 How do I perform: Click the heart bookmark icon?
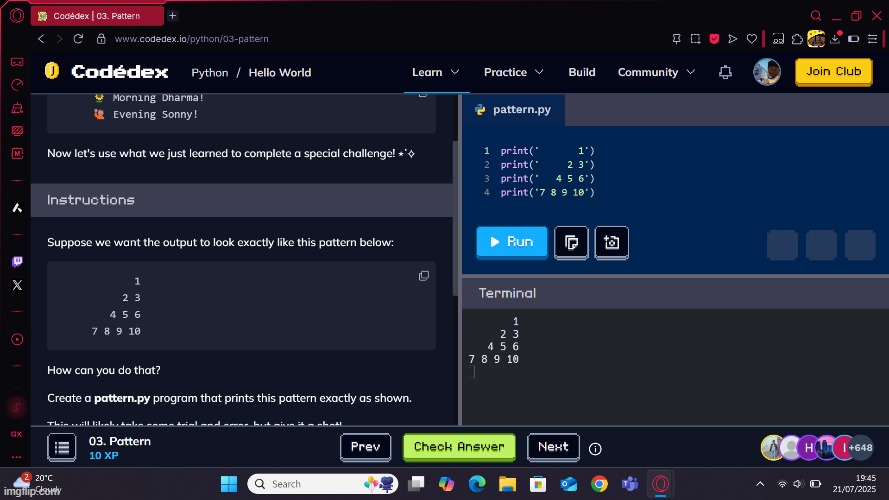click(x=751, y=39)
